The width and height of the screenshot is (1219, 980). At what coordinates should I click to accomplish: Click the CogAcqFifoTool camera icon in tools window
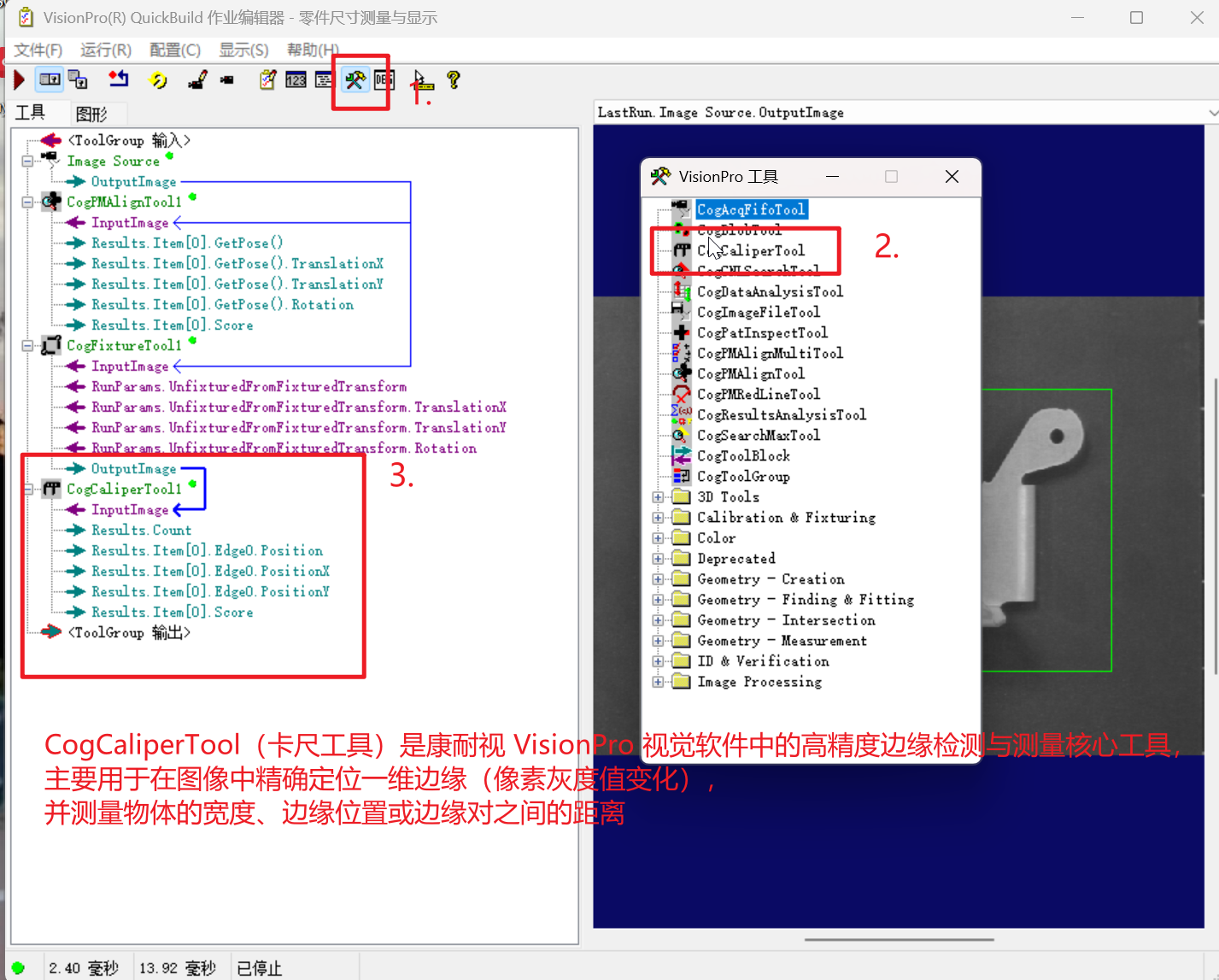coord(681,208)
